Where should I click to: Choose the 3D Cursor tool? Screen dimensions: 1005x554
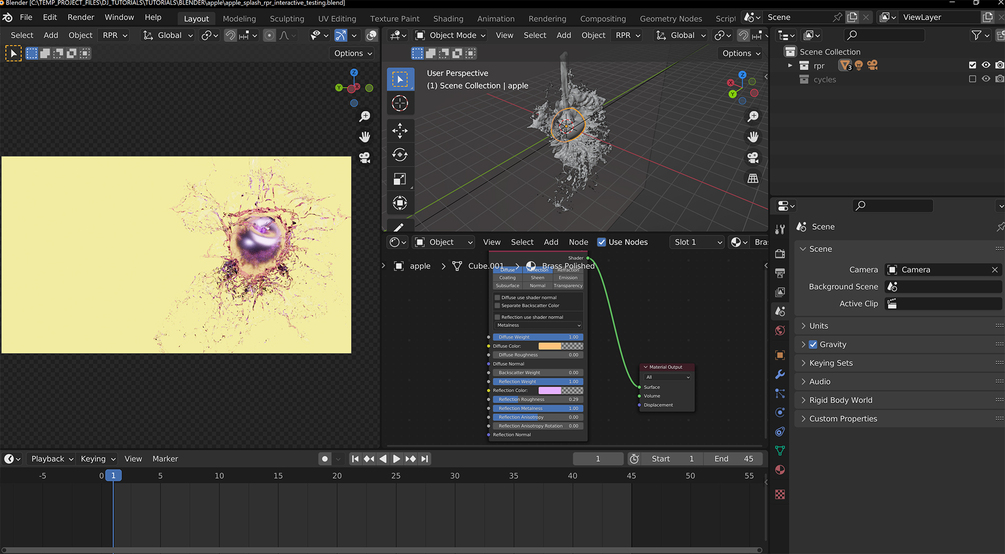[400, 104]
